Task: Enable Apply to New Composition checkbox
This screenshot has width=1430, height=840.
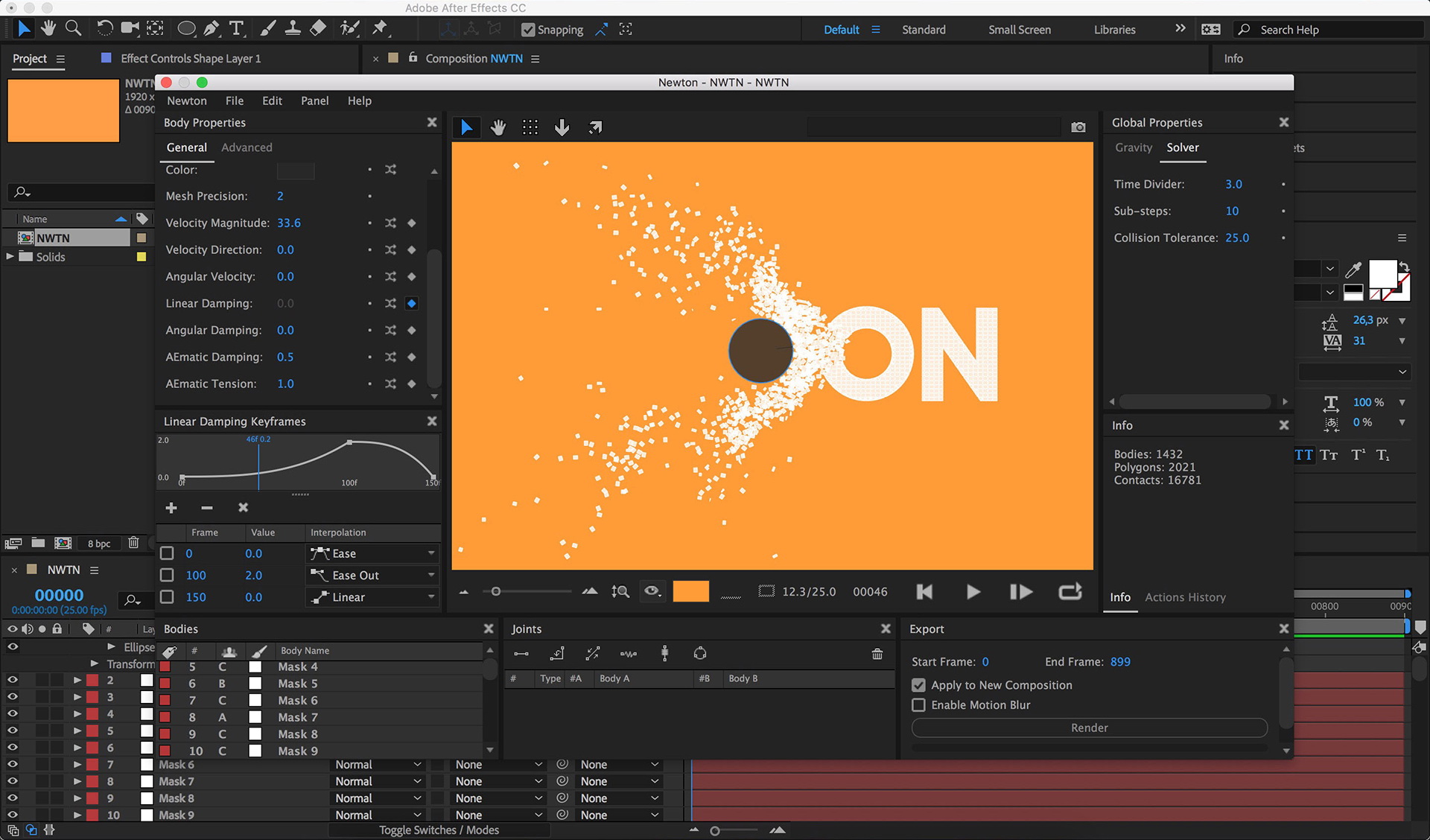Action: click(x=917, y=684)
